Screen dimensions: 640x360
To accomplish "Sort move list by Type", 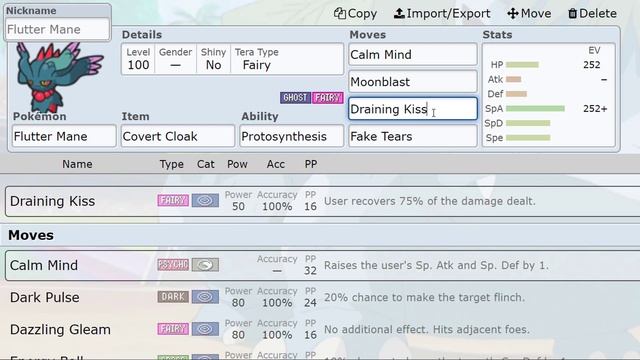I will tap(171, 164).
